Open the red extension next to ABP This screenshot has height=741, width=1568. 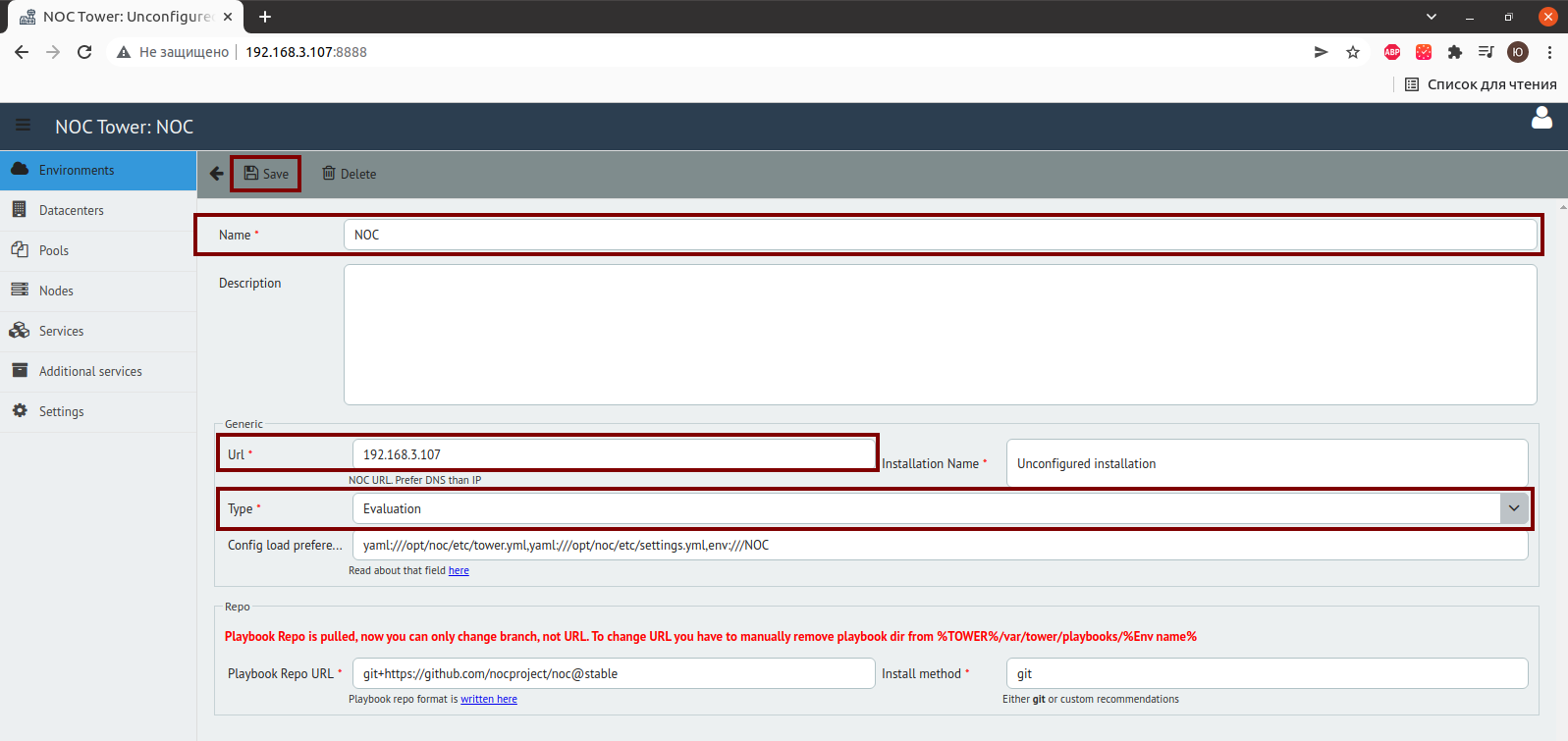click(x=1424, y=52)
